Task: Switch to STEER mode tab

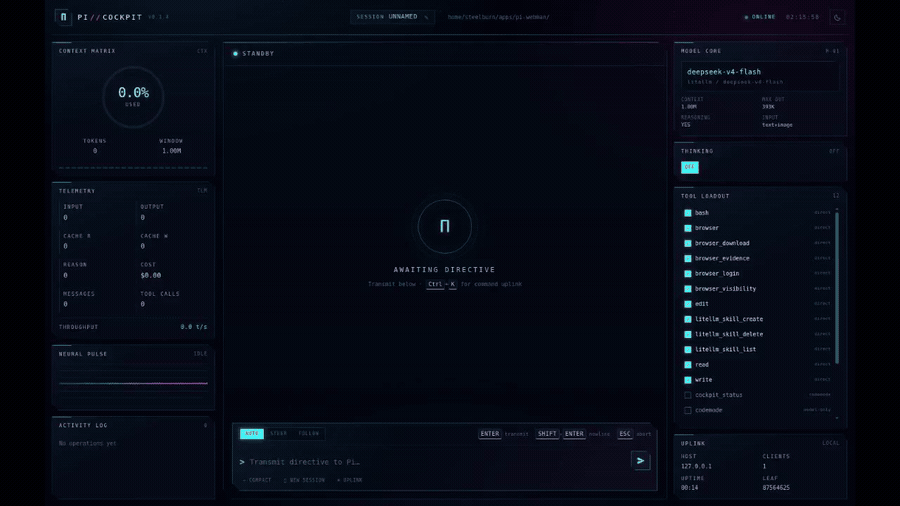Action: [278, 434]
